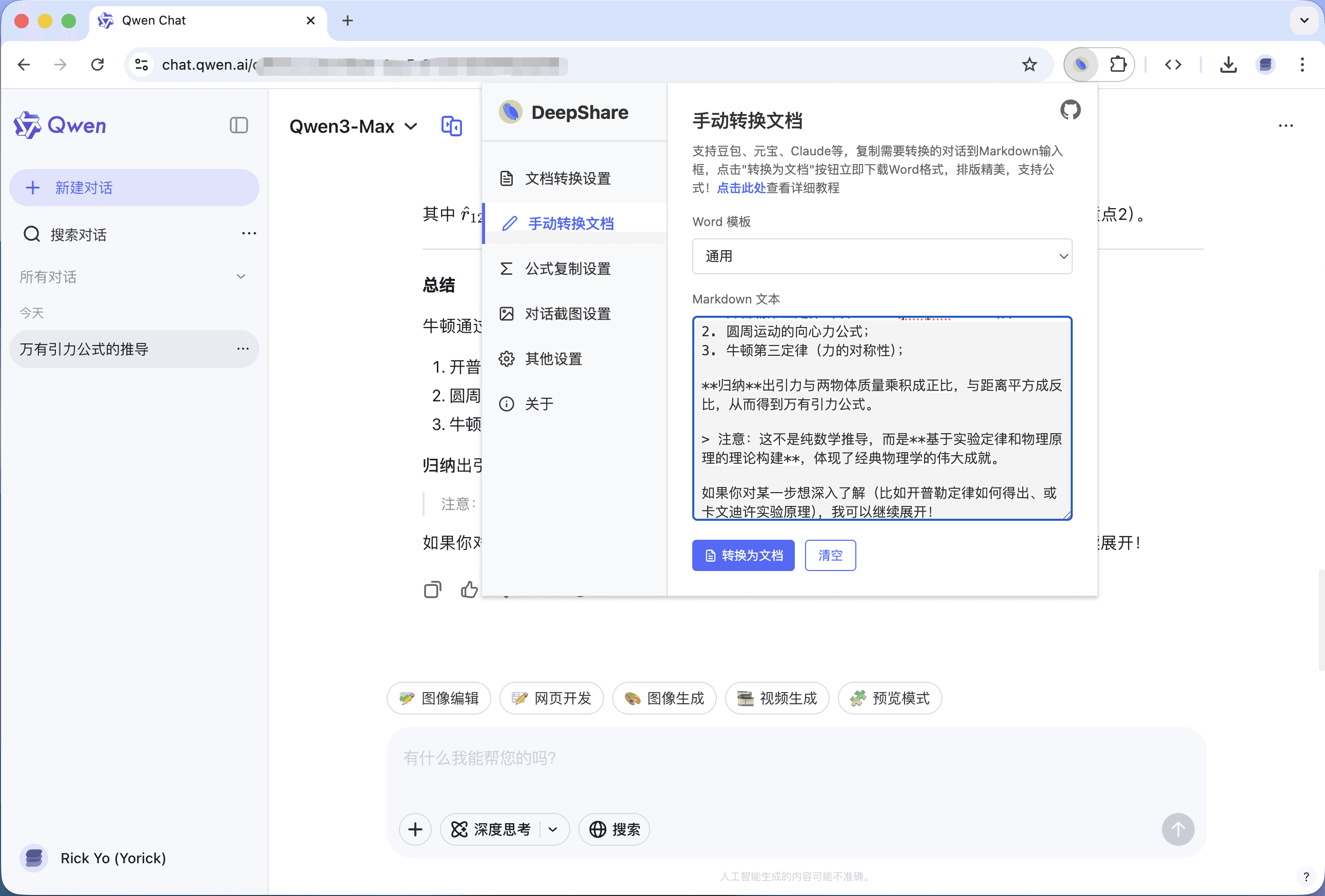Click the 搜索对话 magnifier icon
The width and height of the screenshot is (1325, 896).
[31, 234]
